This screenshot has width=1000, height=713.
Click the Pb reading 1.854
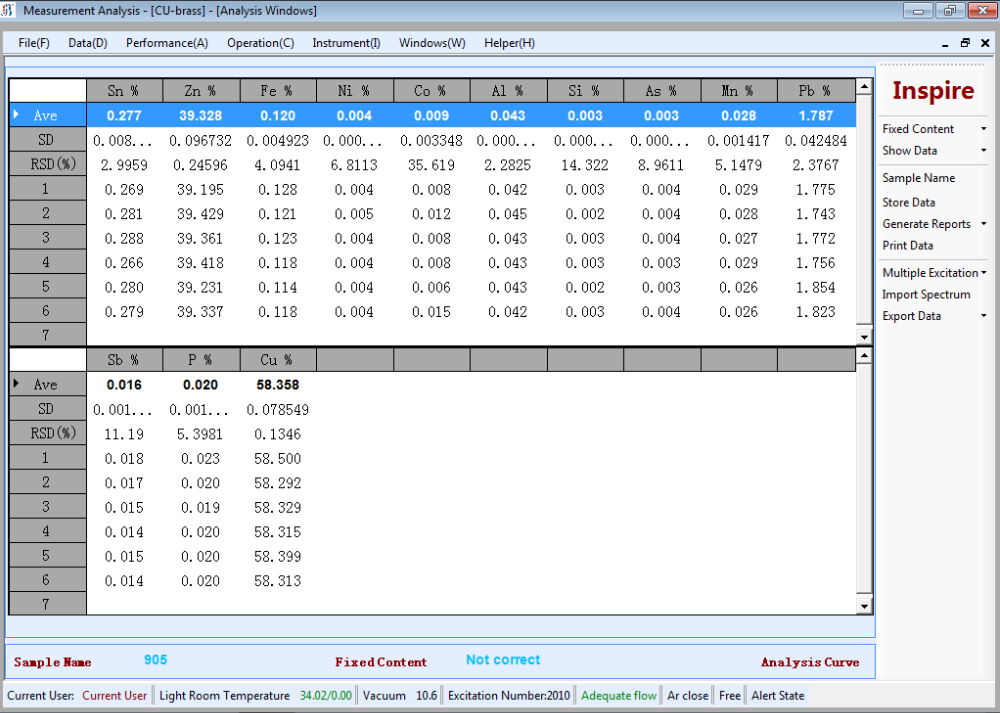pos(816,288)
